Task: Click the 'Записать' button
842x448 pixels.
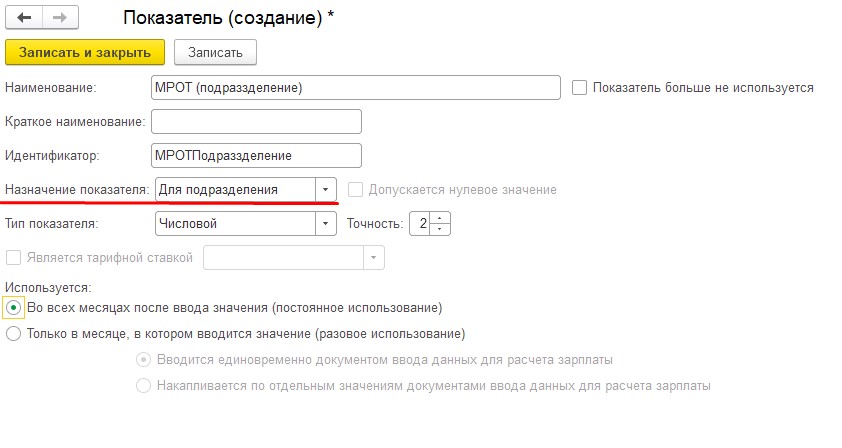Action: coord(215,53)
